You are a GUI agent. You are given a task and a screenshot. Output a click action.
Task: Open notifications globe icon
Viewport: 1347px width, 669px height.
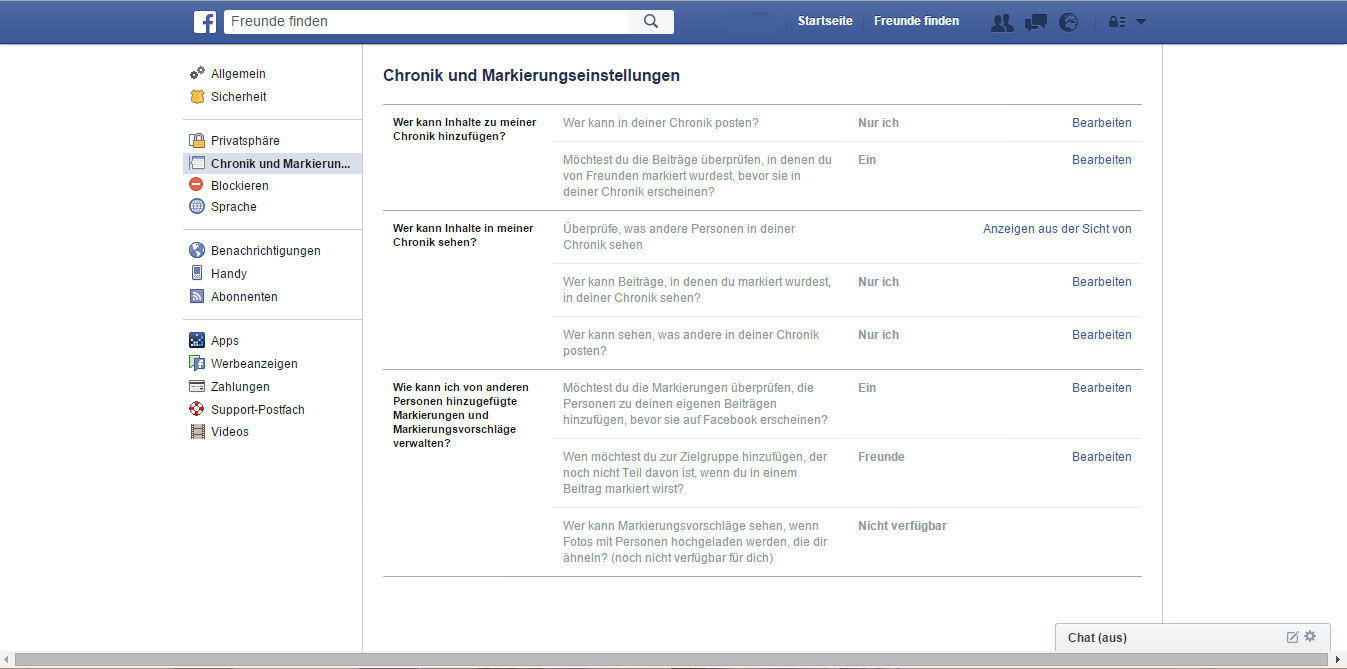click(x=1069, y=22)
